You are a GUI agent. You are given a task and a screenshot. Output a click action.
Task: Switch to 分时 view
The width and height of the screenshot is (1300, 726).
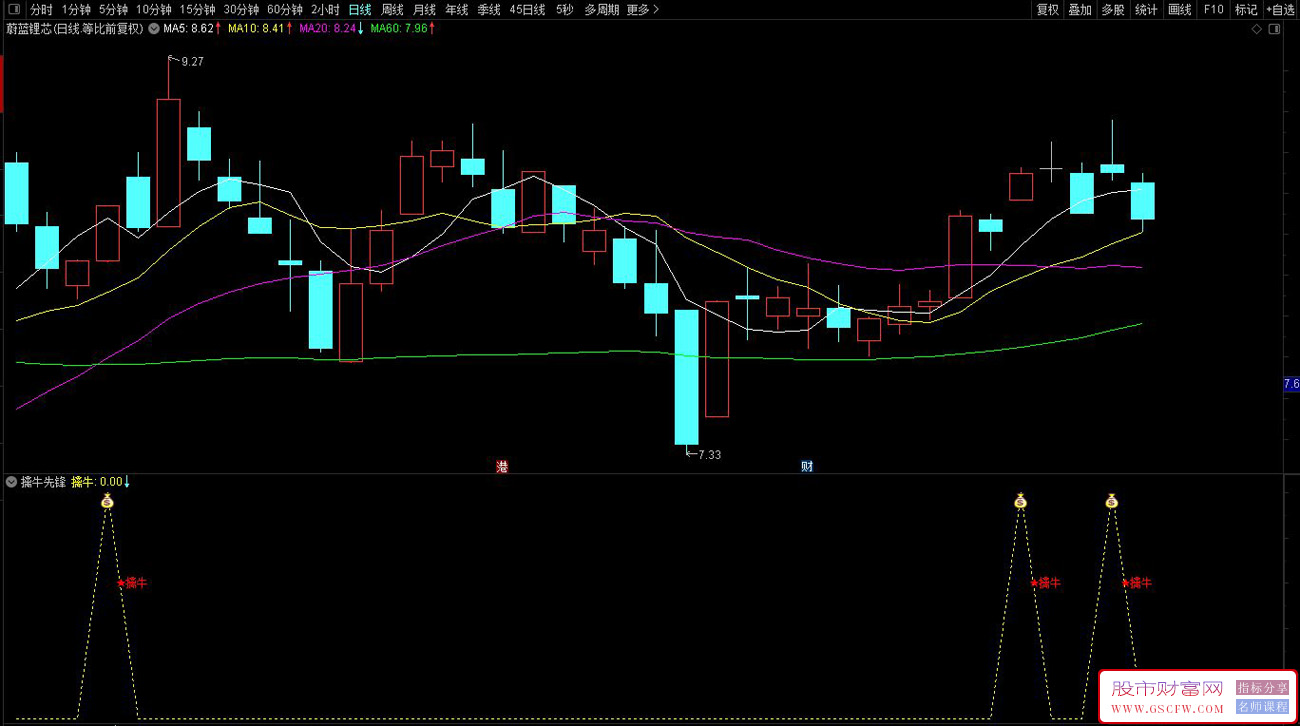tap(41, 9)
